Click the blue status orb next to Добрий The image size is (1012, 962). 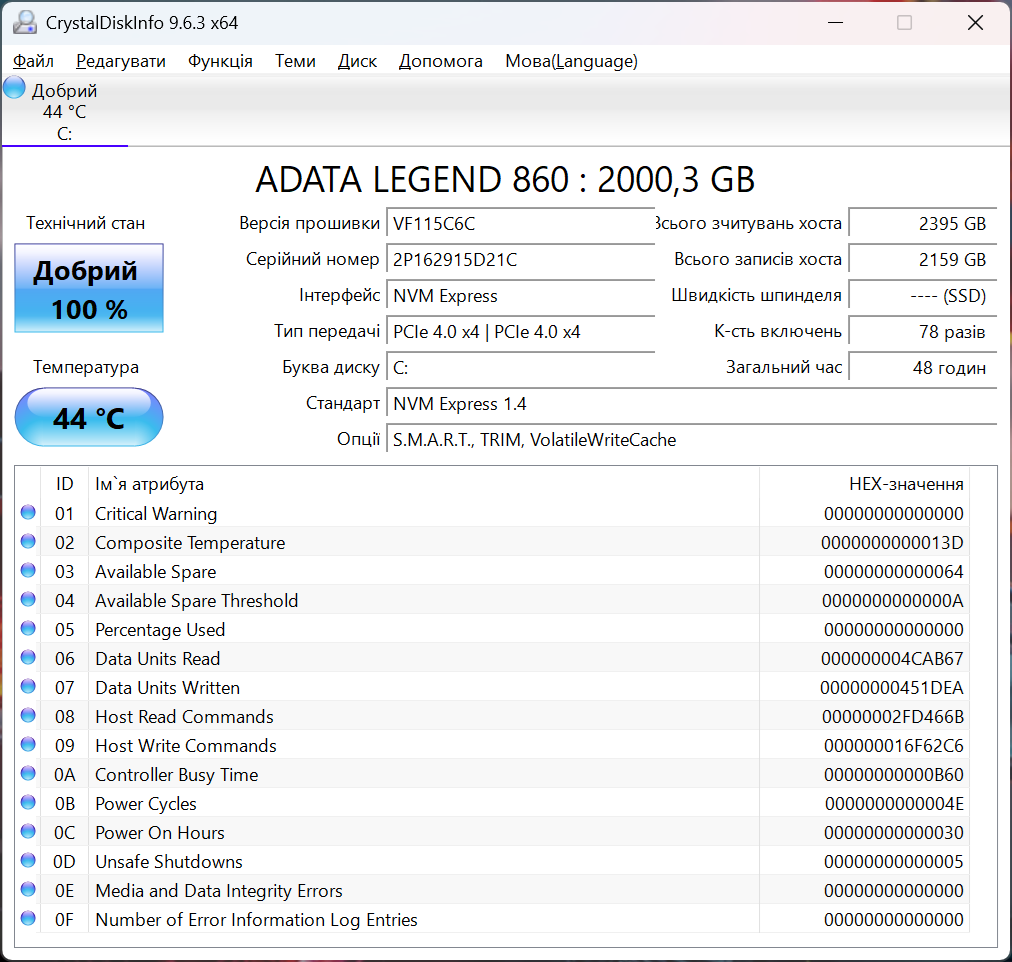click(14, 88)
